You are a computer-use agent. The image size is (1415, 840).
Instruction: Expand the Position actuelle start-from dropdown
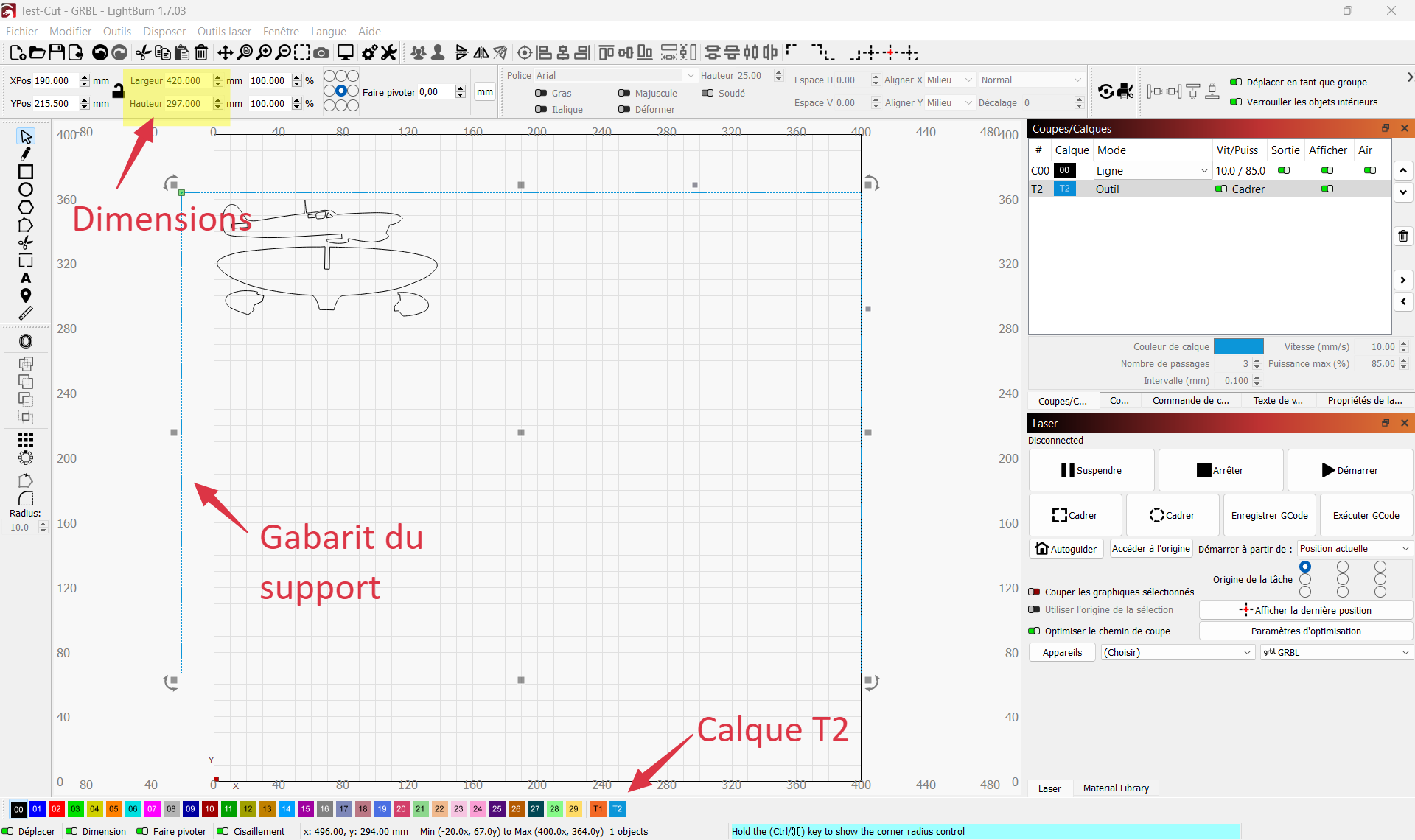tap(1354, 548)
